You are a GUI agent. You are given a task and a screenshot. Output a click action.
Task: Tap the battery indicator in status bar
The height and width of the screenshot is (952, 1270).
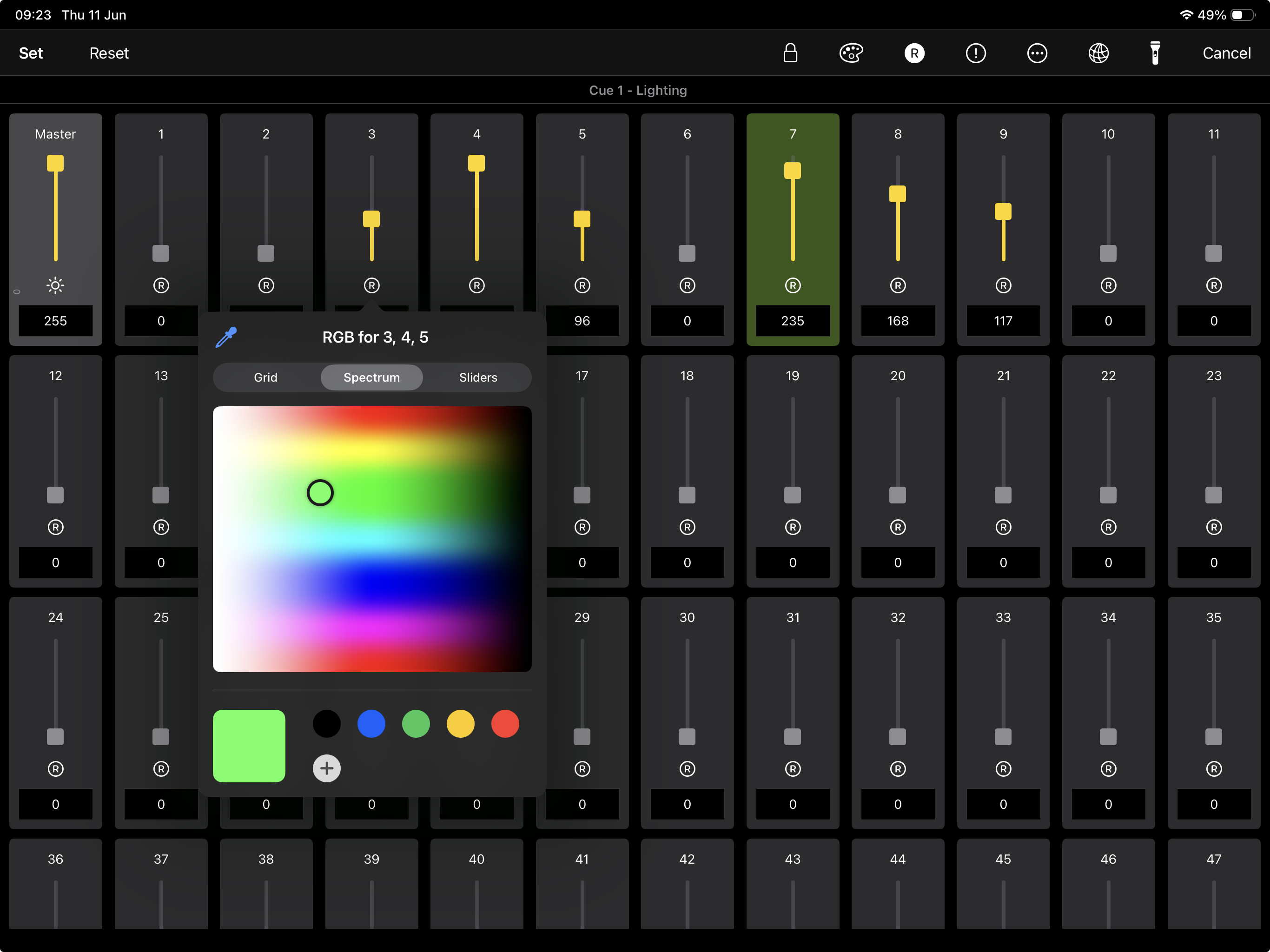[x=1244, y=15]
